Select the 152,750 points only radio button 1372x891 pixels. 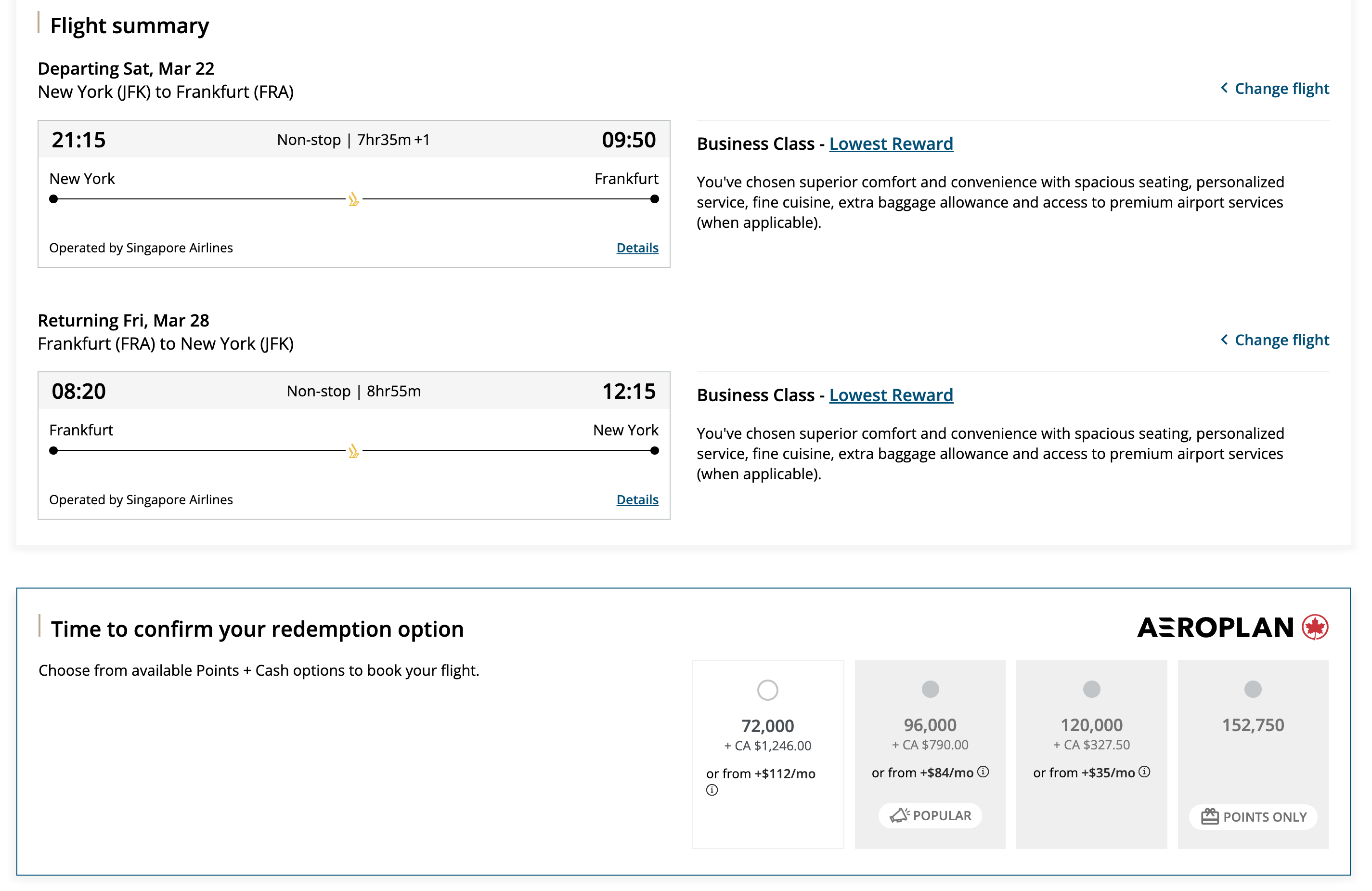1253,689
